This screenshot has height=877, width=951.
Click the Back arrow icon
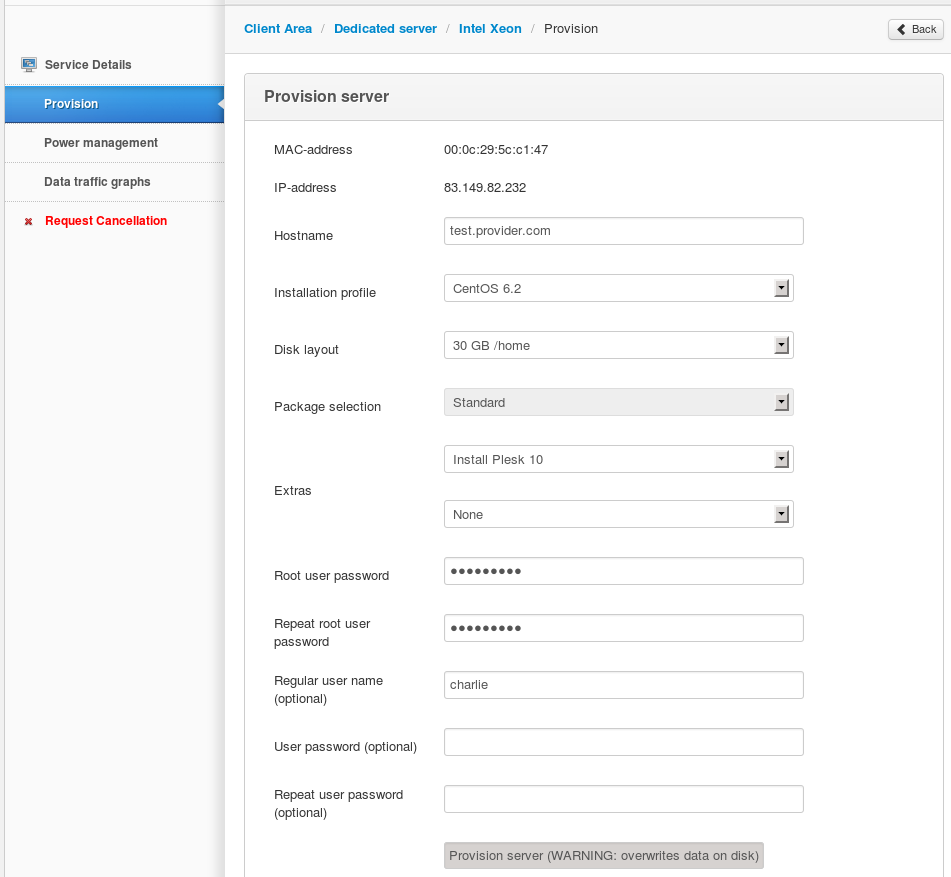coord(901,29)
